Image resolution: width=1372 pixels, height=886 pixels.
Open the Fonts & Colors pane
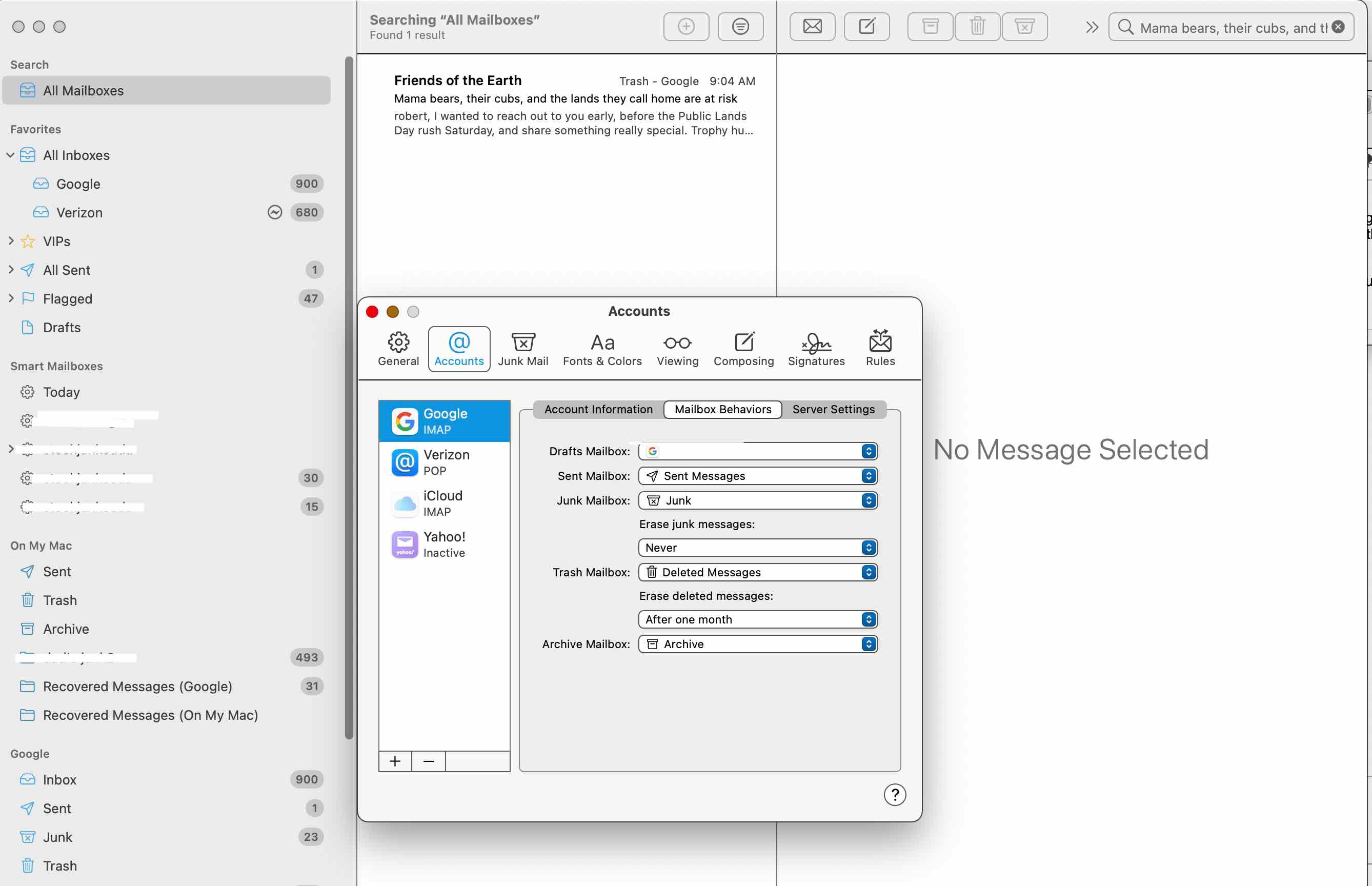pos(602,349)
